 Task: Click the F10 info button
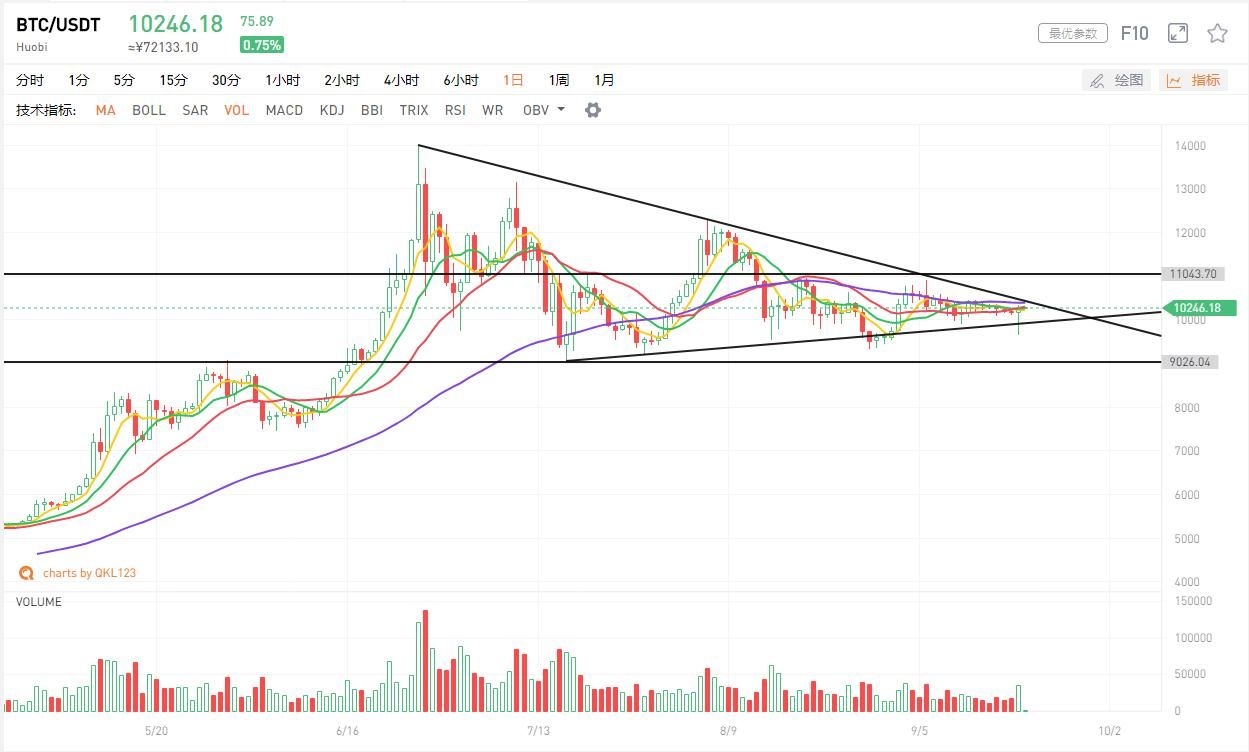pyautogui.click(x=1134, y=33)
